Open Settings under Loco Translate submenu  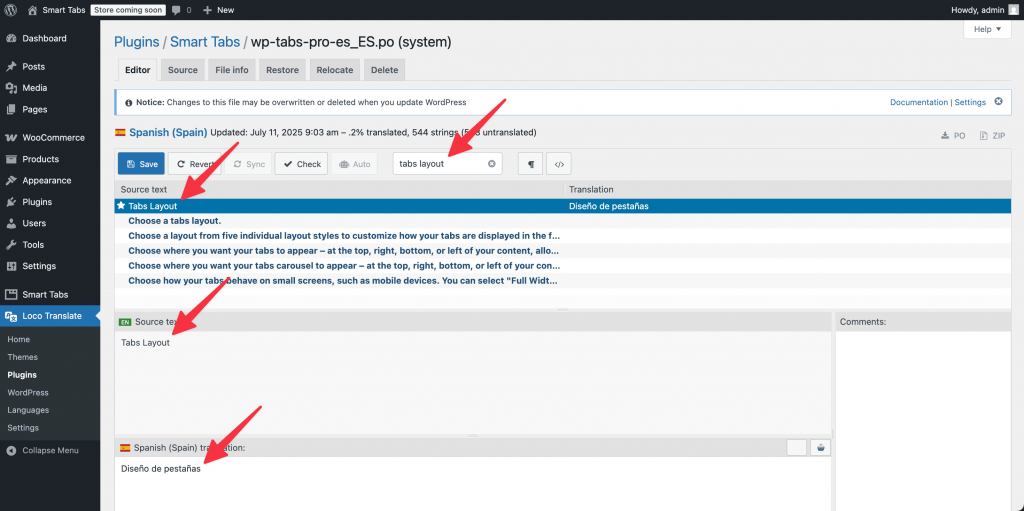pos(23,427)
